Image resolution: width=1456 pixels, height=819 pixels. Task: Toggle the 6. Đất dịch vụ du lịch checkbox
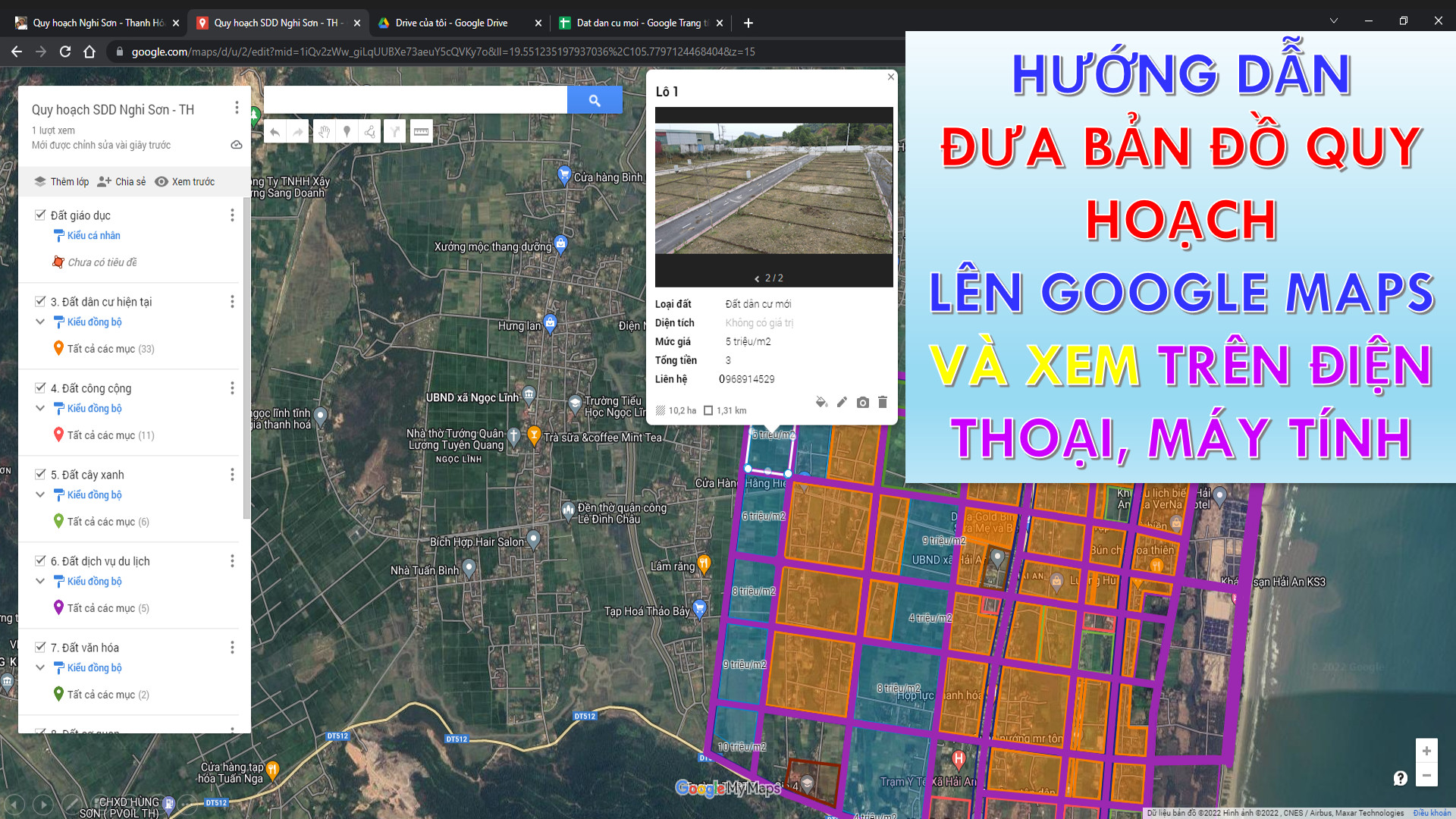coord(40,560)
